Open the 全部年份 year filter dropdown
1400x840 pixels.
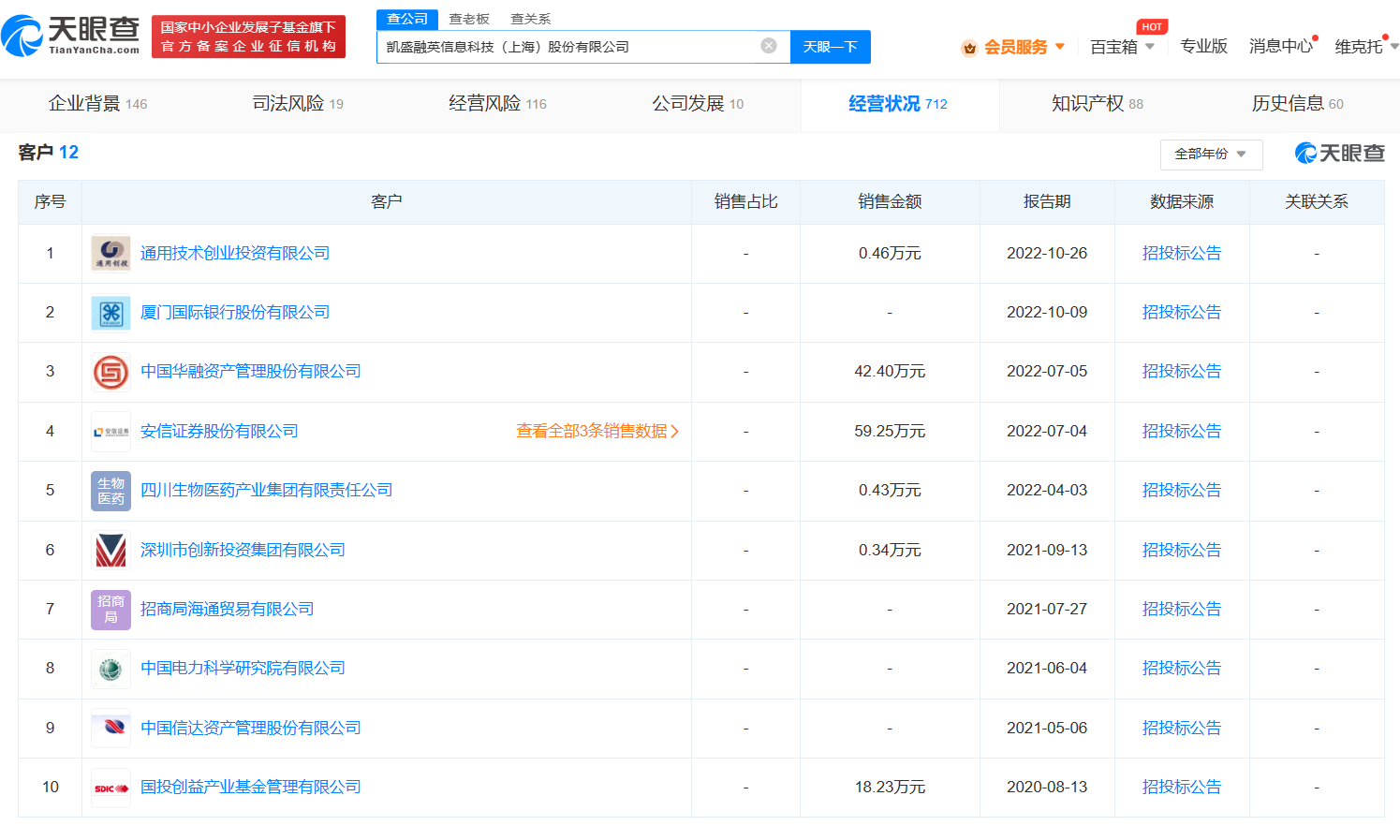[1211, 155]
